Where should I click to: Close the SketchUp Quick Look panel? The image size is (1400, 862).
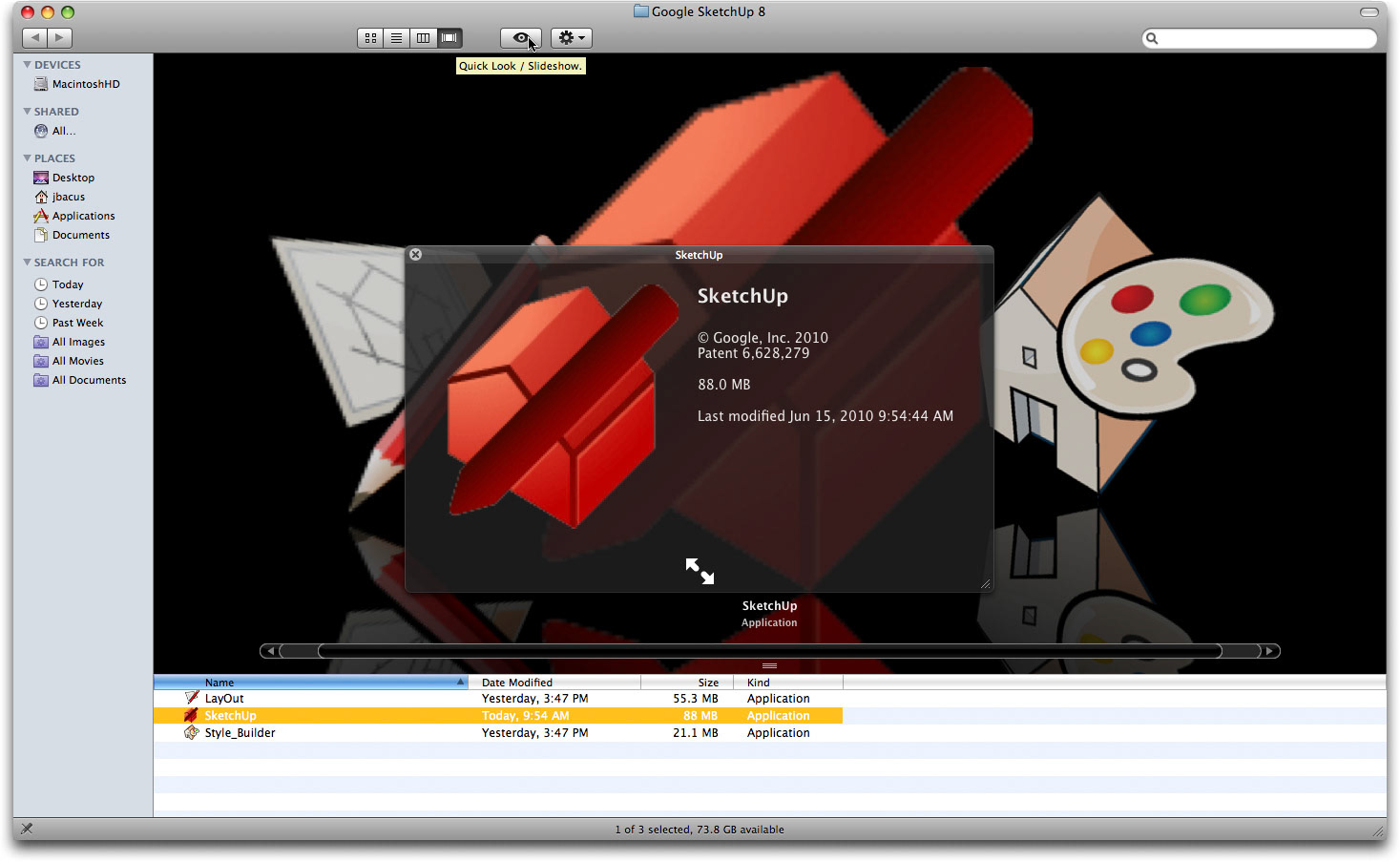415,255
